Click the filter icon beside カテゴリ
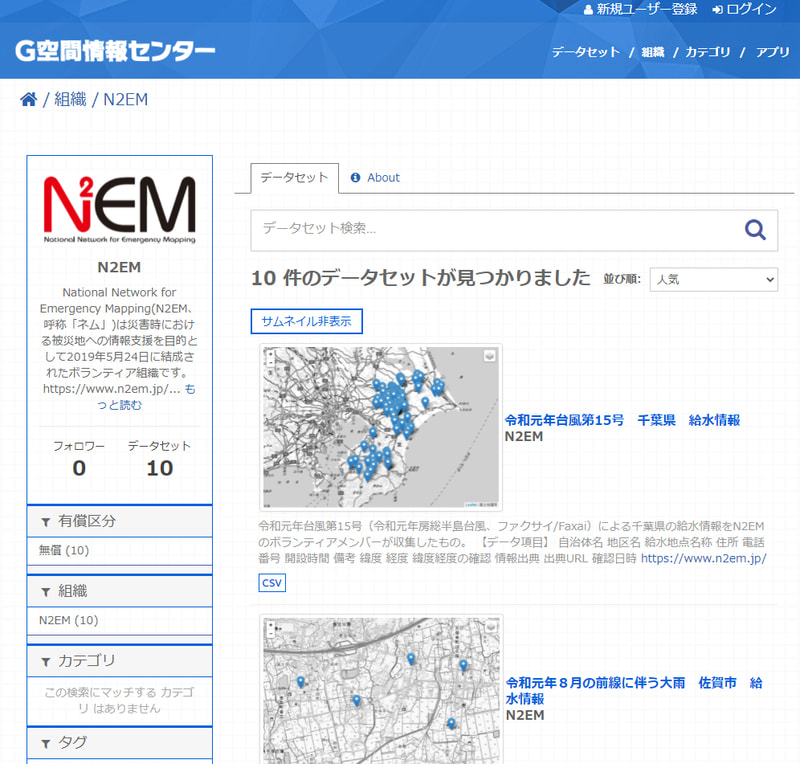The image size is (800, 764). click(46, 662)
